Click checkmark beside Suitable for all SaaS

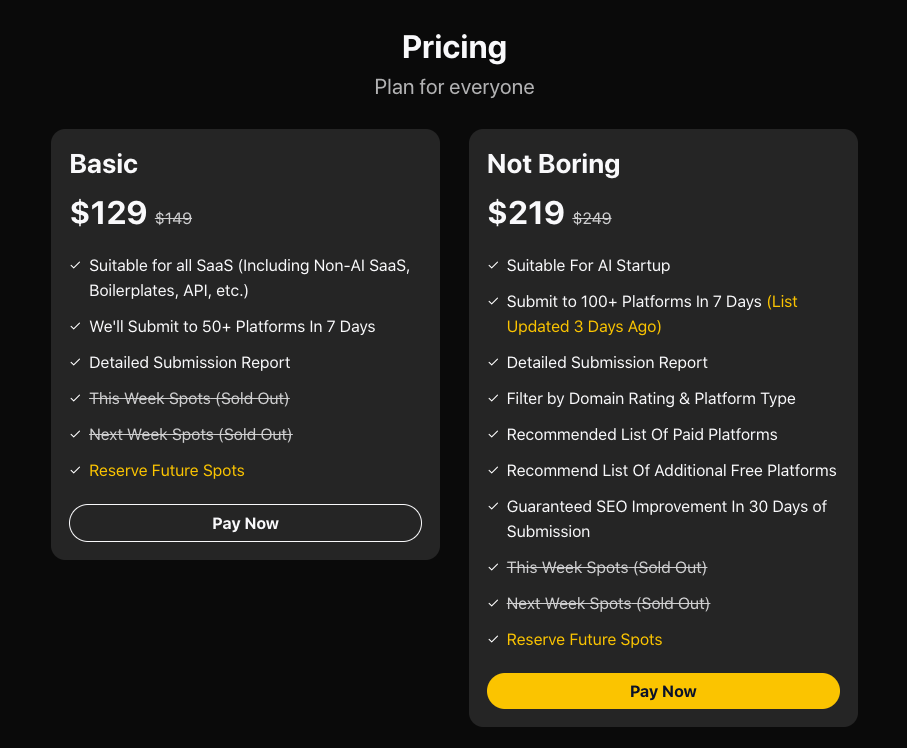[x=75, y=266]
